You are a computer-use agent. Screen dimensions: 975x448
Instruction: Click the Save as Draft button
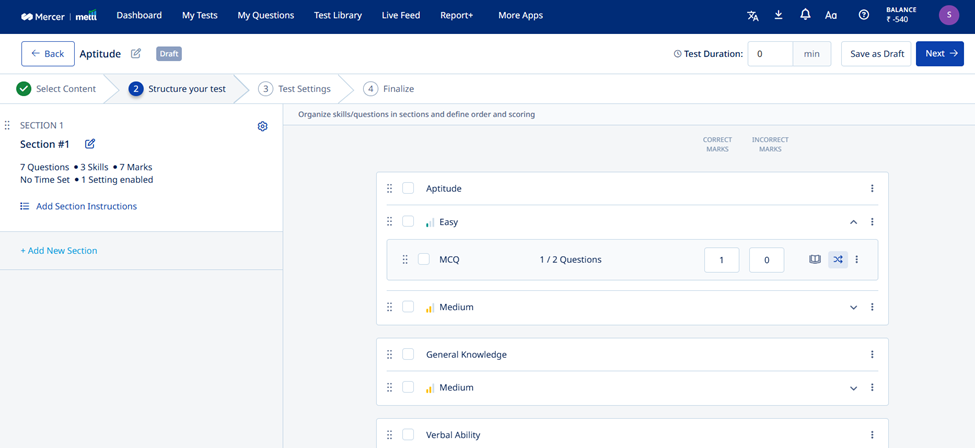click(x=877, y=54)
